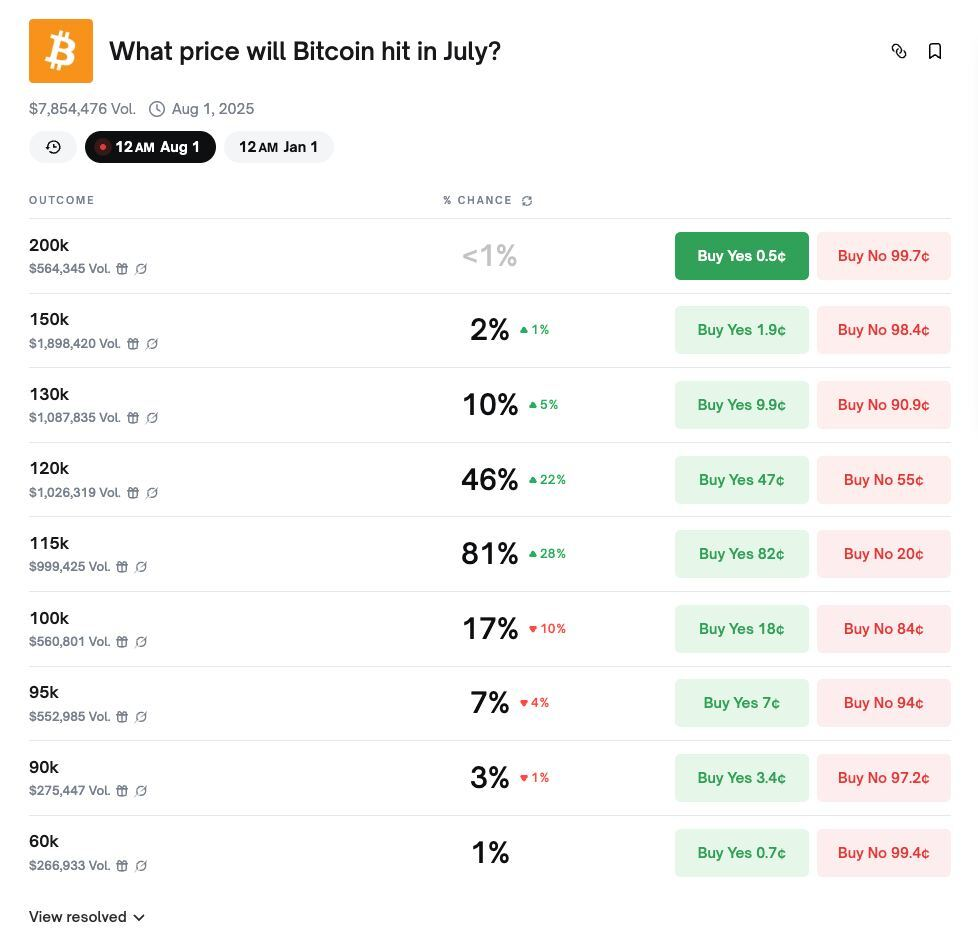Expand the View resolved section
Image resolution: width=978 pixels, height=946 pixels.
pos(87,917)
